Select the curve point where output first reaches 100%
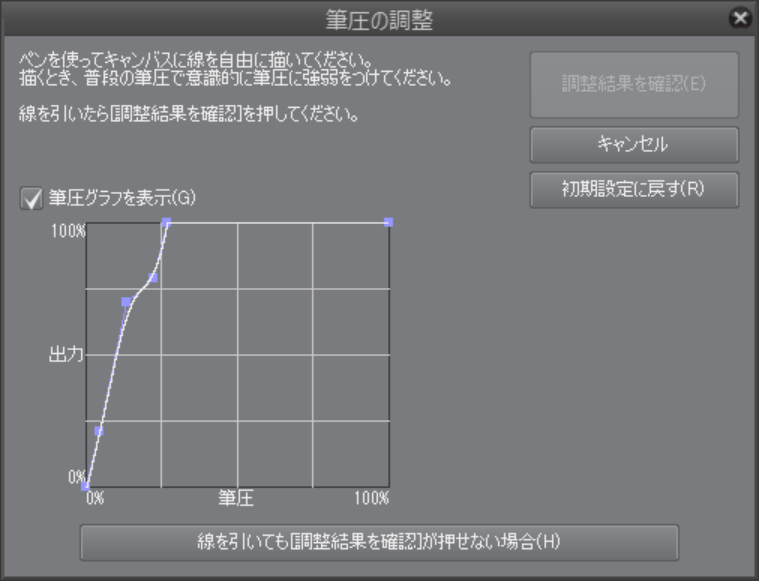The image size is (759, 581). pyautogui.click(x=167, y=222)
